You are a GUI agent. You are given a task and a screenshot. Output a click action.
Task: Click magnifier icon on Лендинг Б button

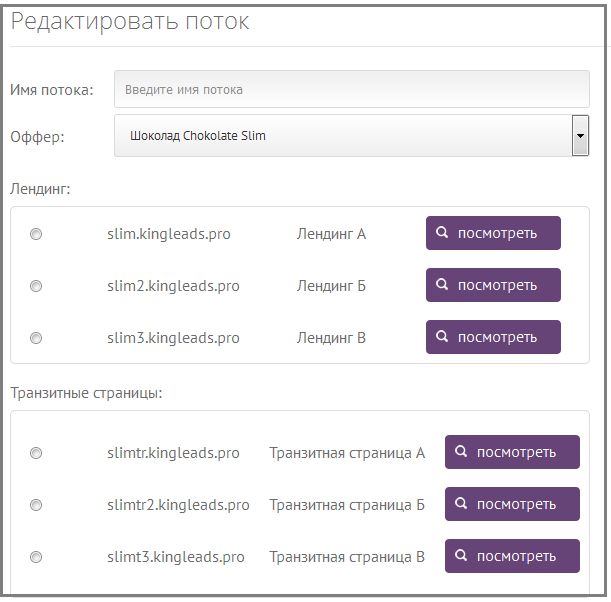(443, 285)
